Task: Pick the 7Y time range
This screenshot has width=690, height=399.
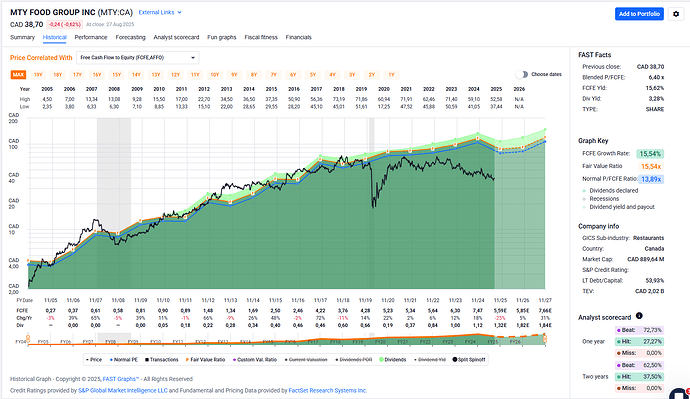Action: click(274, 75)
